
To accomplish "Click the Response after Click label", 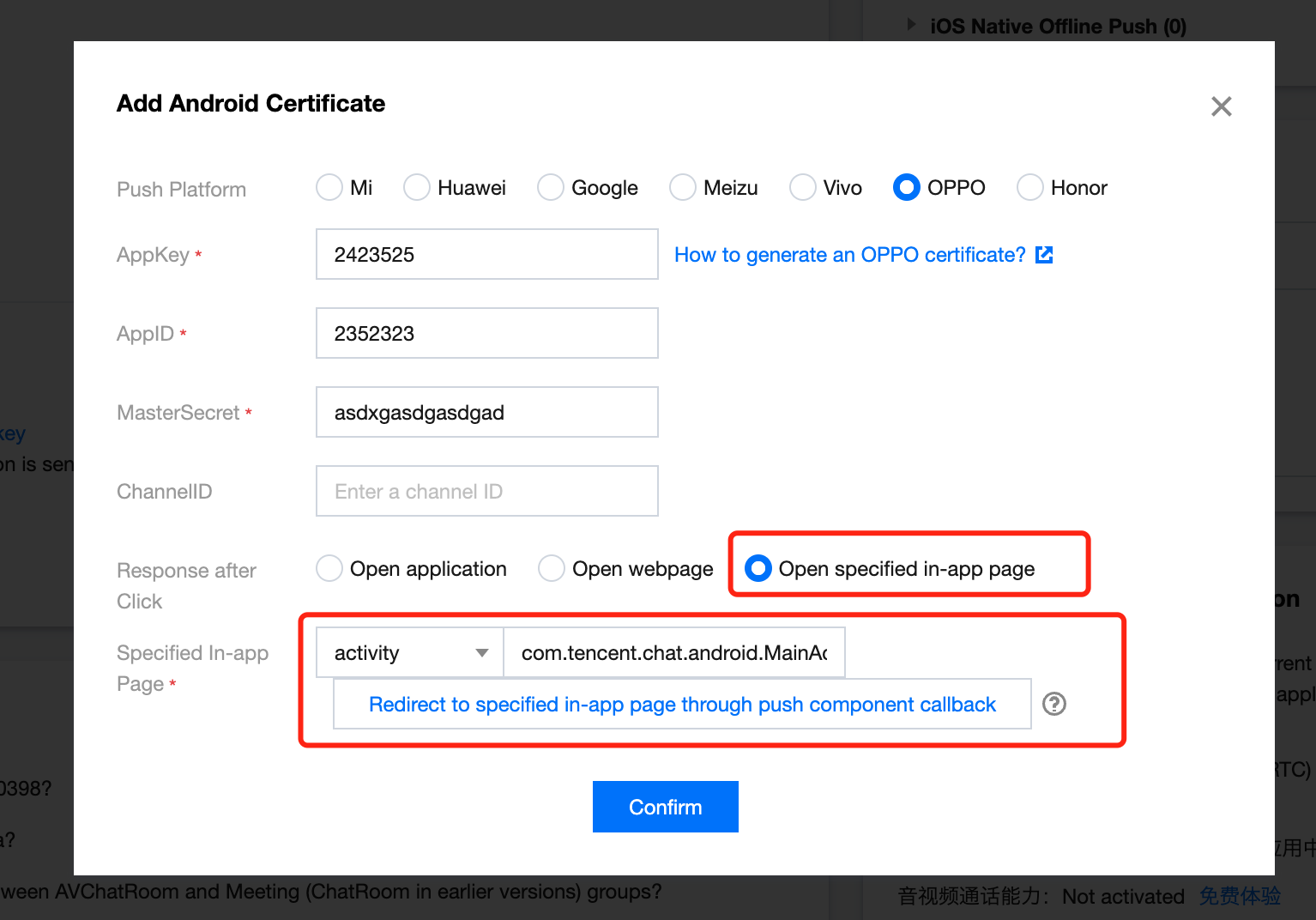I will point(187,585).
